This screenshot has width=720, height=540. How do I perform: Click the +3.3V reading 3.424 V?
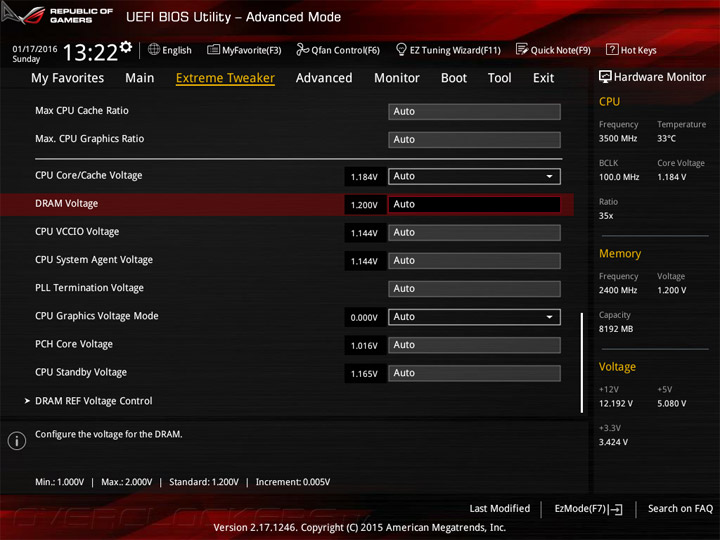tap(613, 442)
